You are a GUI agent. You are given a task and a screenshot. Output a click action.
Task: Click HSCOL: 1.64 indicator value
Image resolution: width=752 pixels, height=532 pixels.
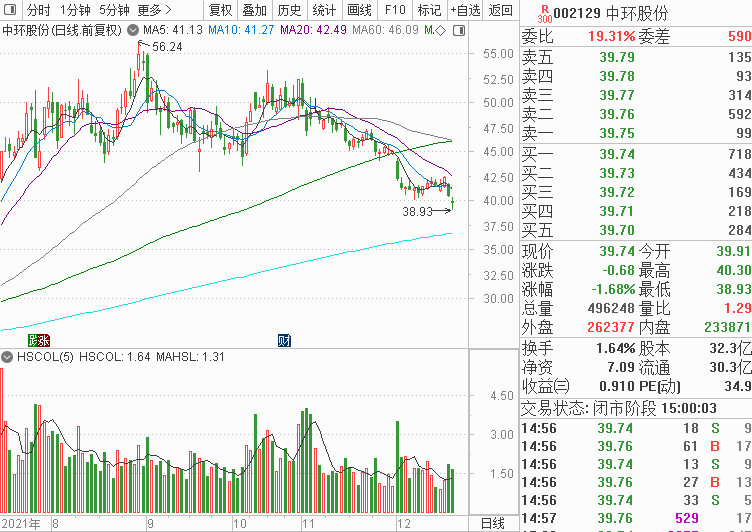pyautogui.click(x=115, y=357)
